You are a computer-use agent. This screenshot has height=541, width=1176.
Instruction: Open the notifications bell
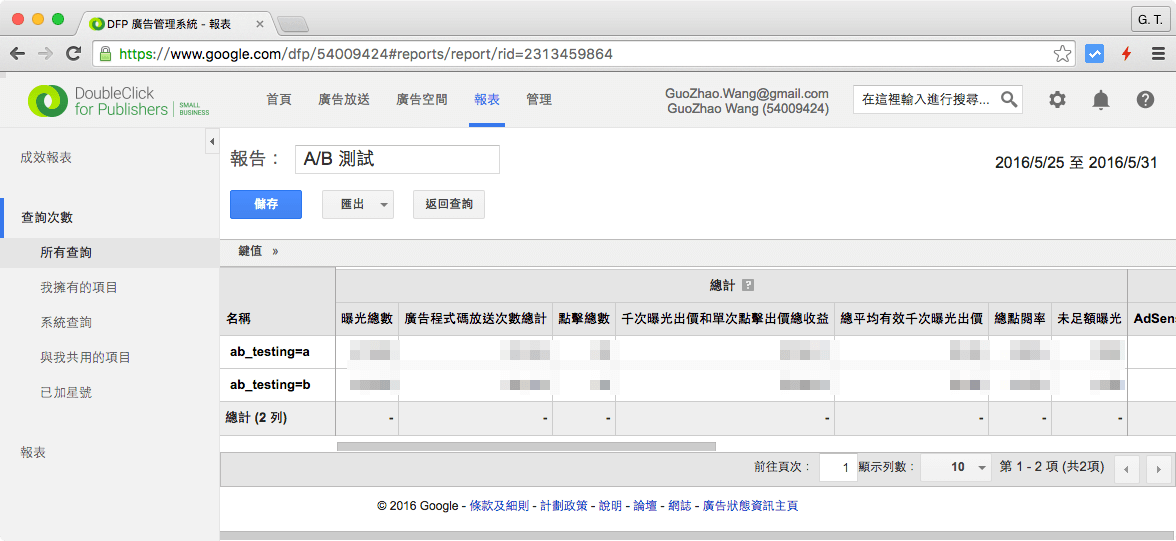pyautogui.click(x=1100, y=99)
